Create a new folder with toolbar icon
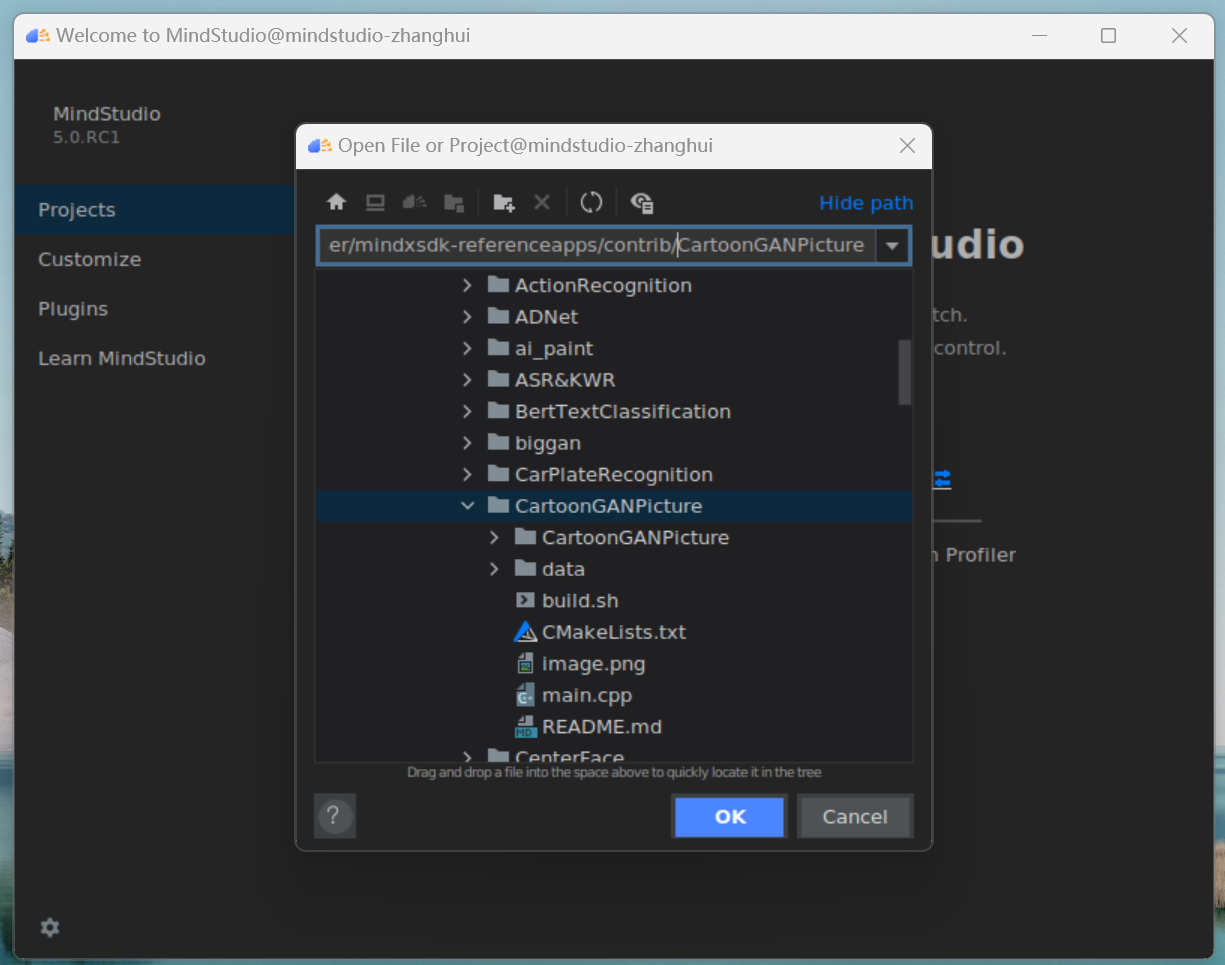The width and height of the screenshot is (1225, 965). click(x=504, y=203)
